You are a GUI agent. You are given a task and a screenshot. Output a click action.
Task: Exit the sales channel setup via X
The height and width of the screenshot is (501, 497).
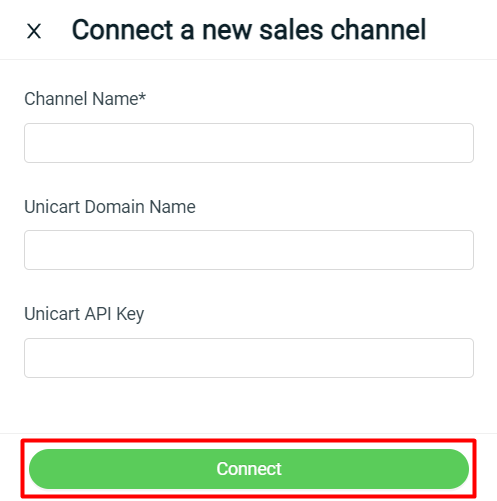(34, 31)
